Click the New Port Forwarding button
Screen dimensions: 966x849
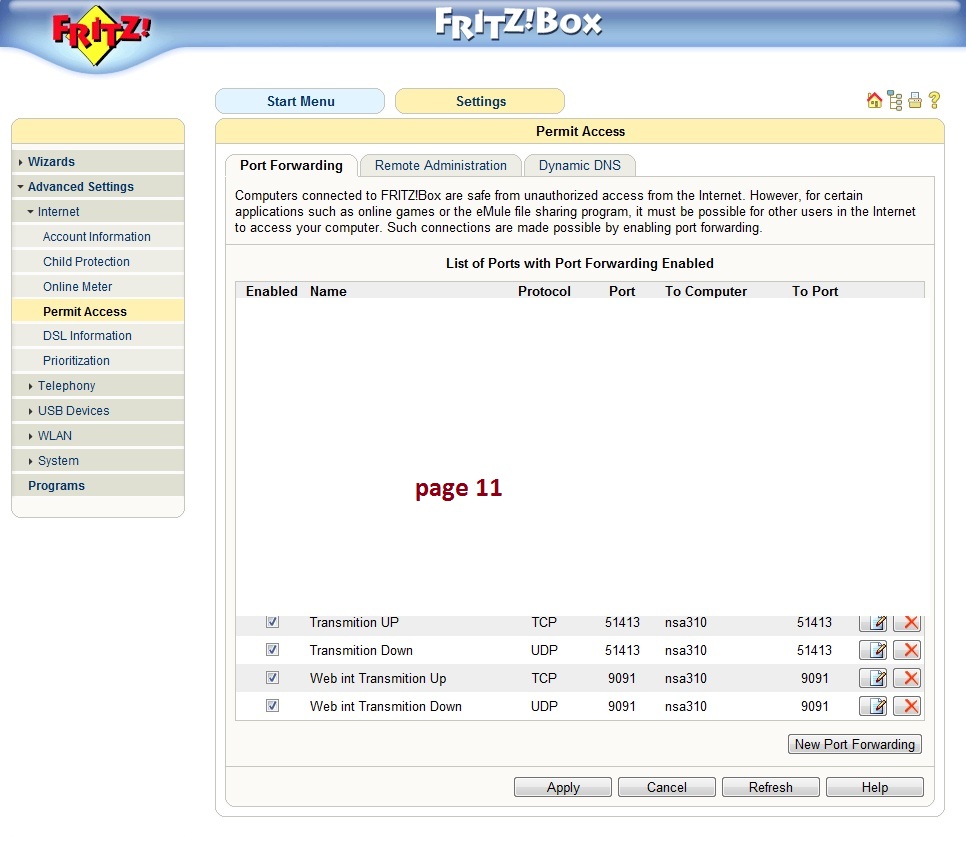click(854, 744)
